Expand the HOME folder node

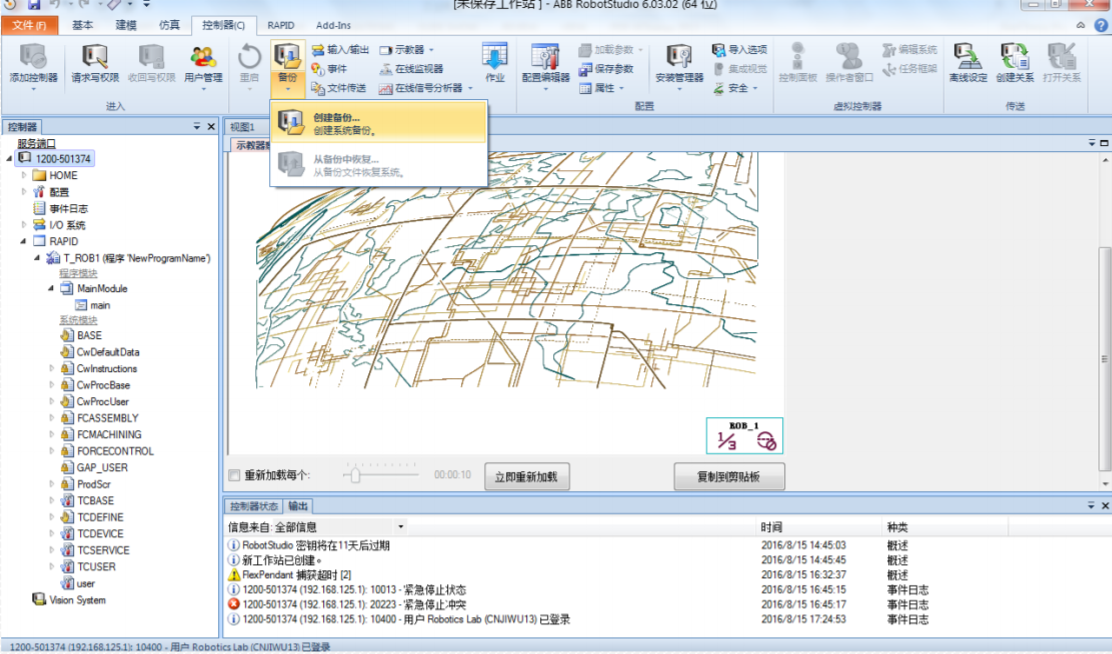24,174
